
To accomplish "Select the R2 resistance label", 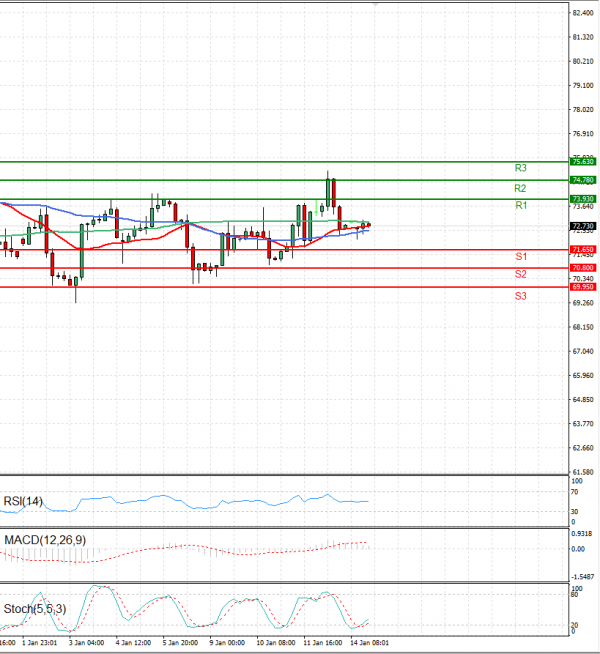I will pyautogui.click(x=520, y=189).
